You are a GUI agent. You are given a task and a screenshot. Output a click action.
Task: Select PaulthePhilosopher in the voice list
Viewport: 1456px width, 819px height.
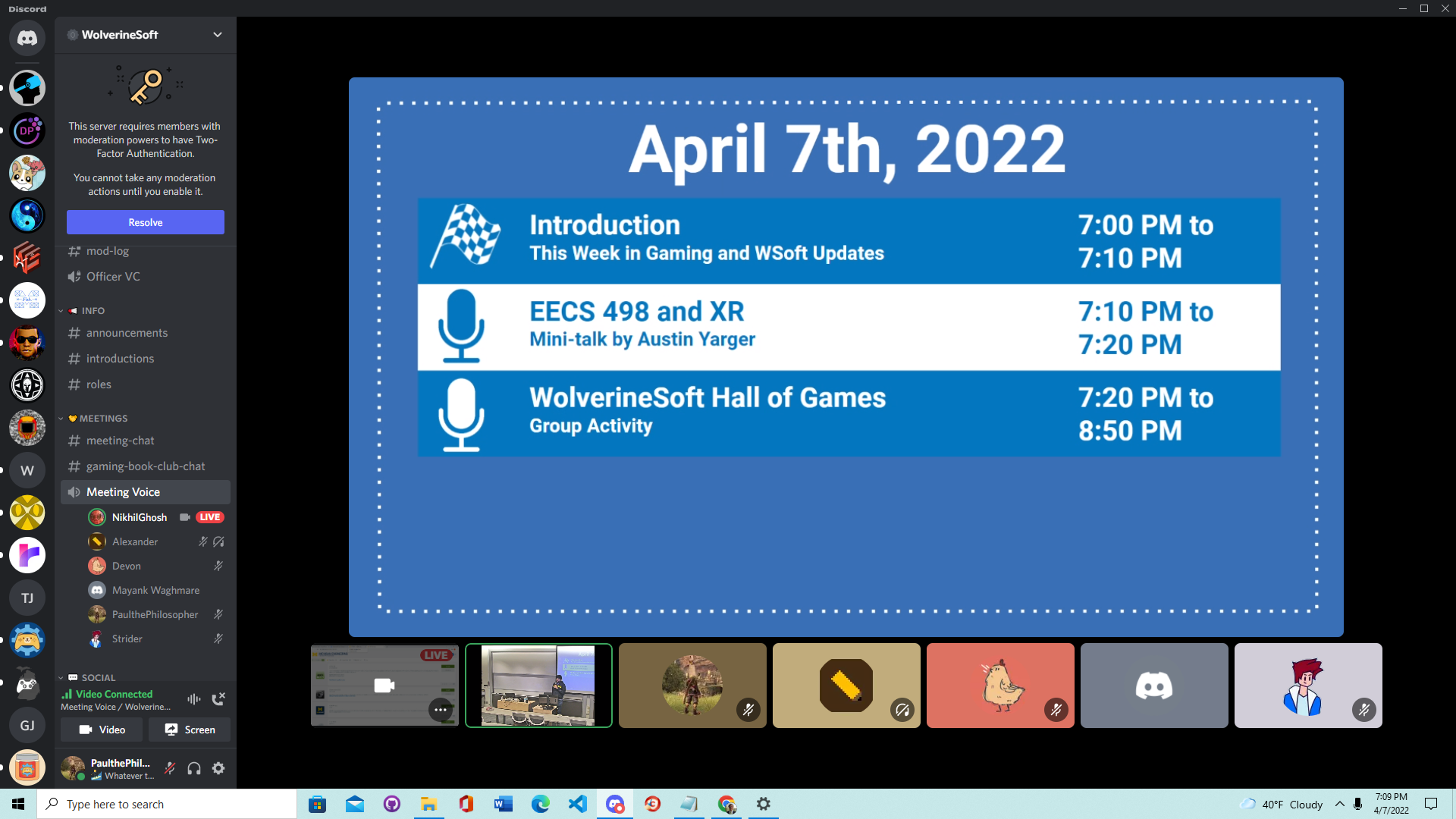pyautogui.click(x=155, y=614)
